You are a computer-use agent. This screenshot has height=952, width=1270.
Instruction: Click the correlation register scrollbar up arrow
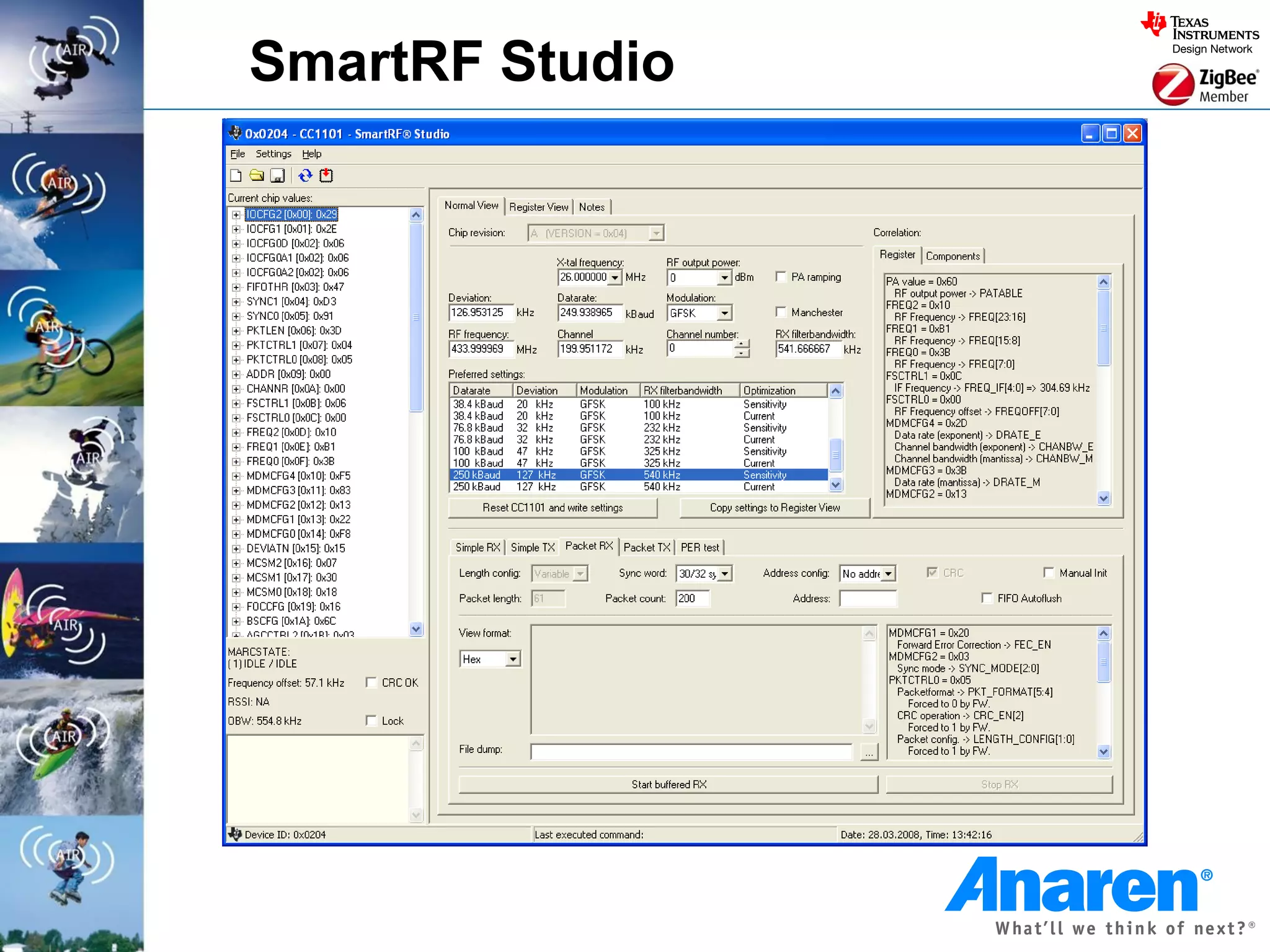coord(1103,281)
